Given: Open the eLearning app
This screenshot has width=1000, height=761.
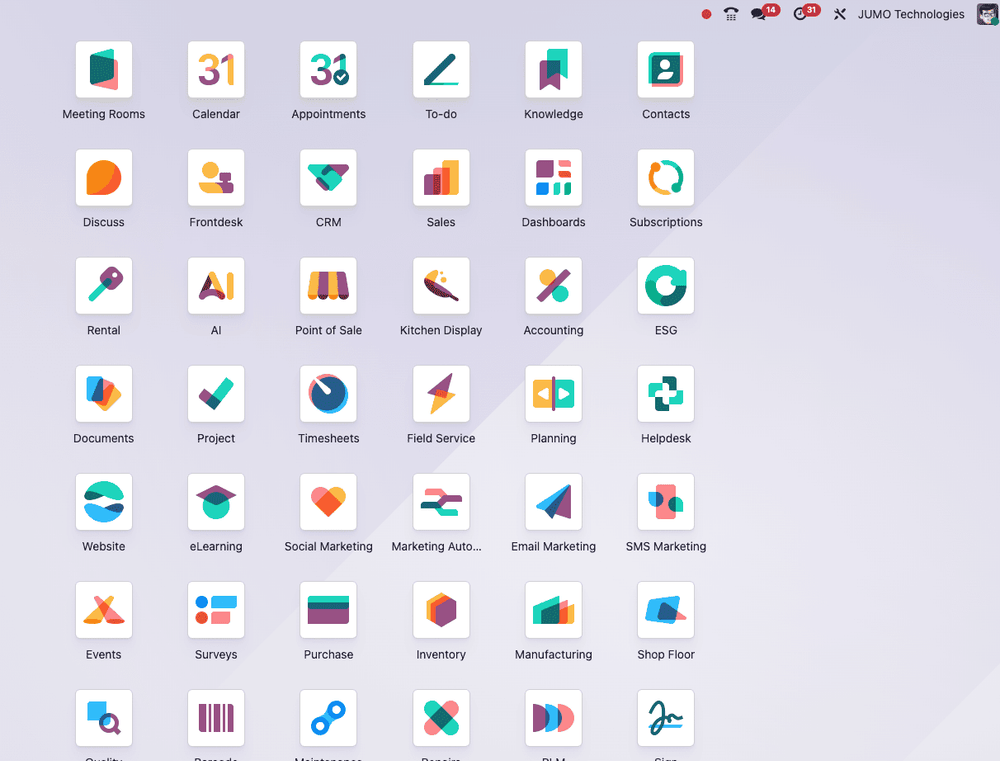Looking at the screenshot, I should (x=216, y=502).
